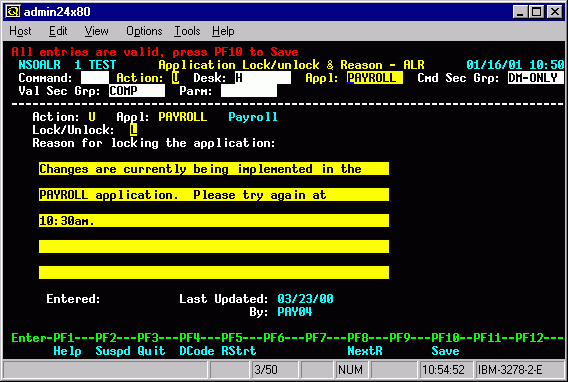
Task: Click the header Action field containing U
Action: (175, 78)
